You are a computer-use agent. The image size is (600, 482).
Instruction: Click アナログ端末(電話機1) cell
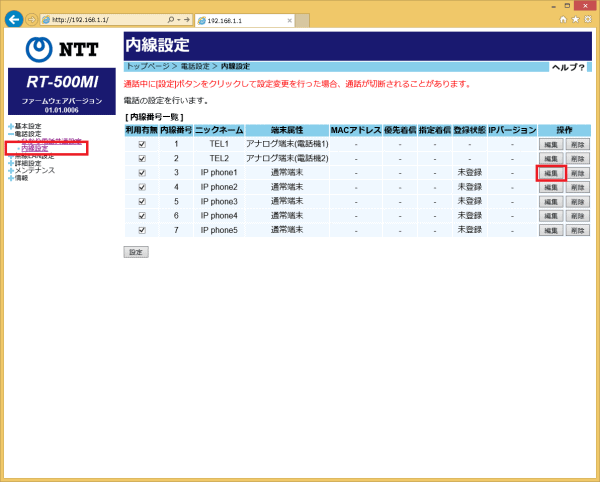(x=287, y=144)
